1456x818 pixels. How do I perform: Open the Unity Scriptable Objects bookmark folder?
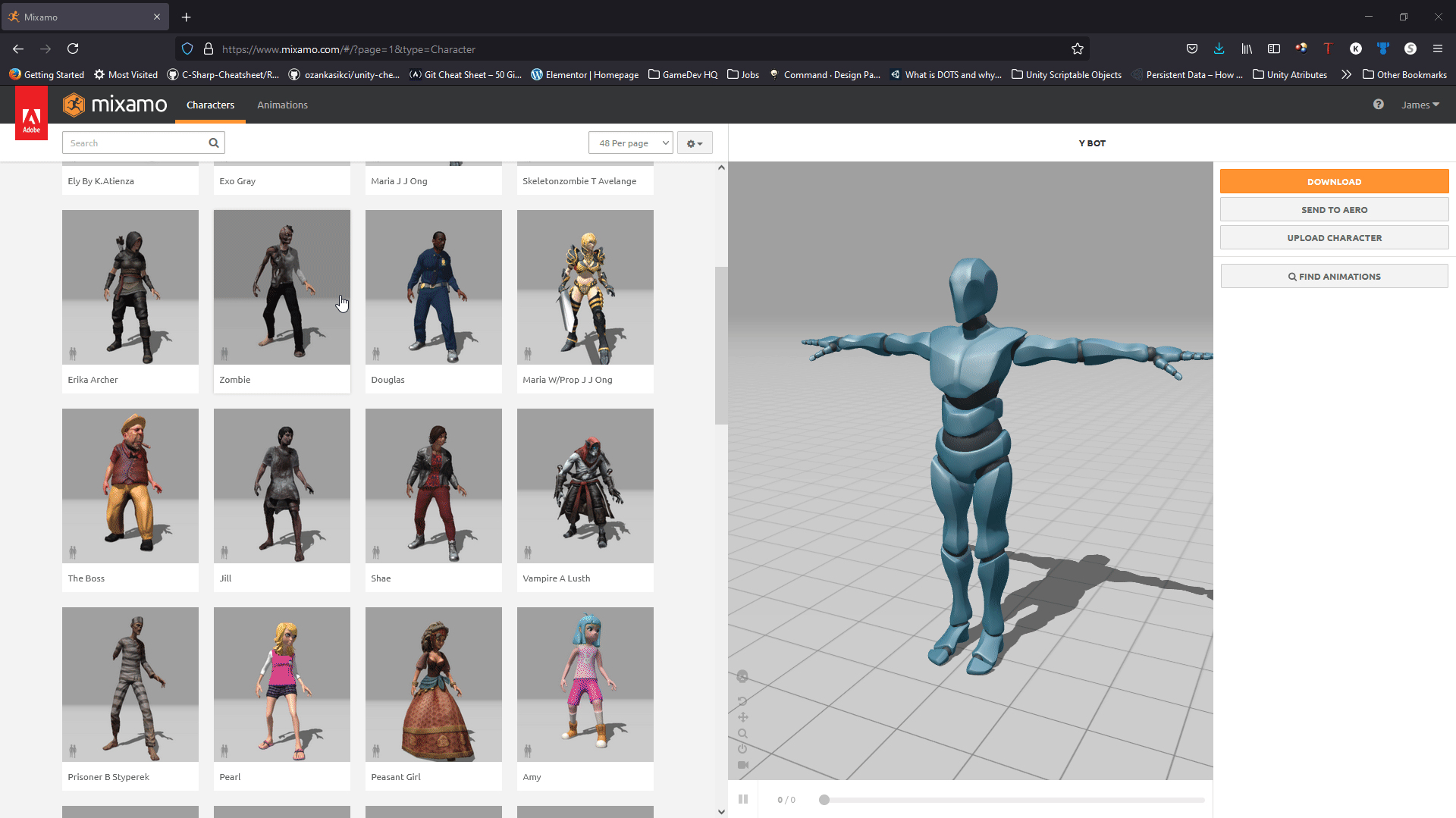pyautogui.click(x=1066, y=74)
